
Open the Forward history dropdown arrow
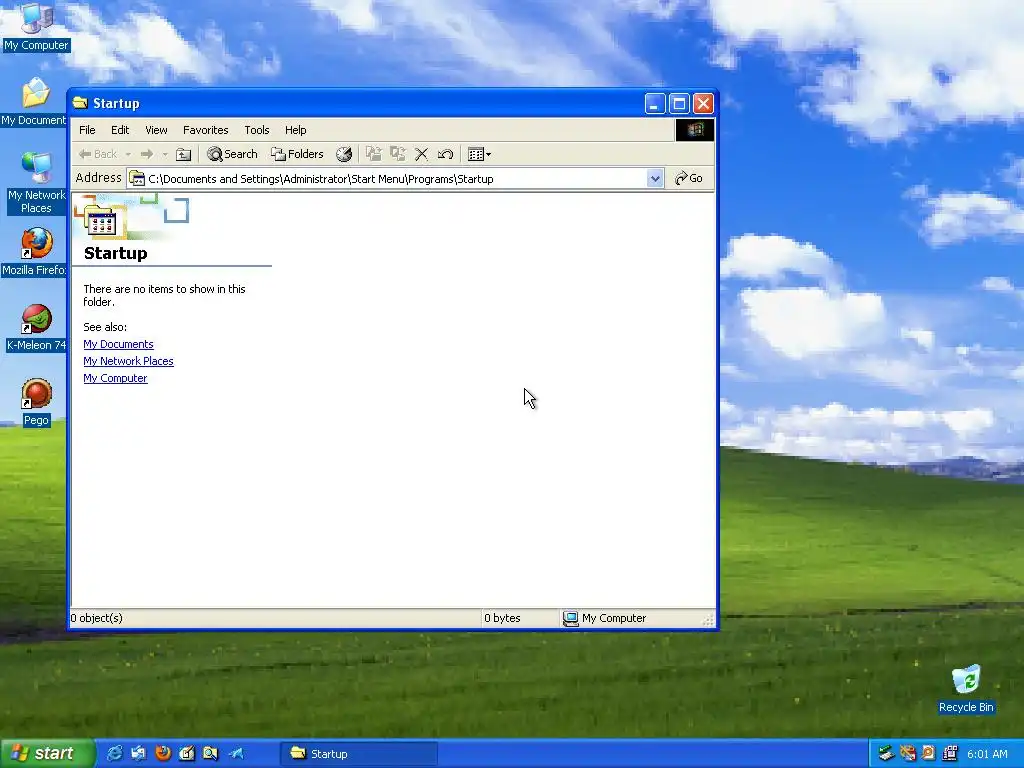click(x=165, y=154)
